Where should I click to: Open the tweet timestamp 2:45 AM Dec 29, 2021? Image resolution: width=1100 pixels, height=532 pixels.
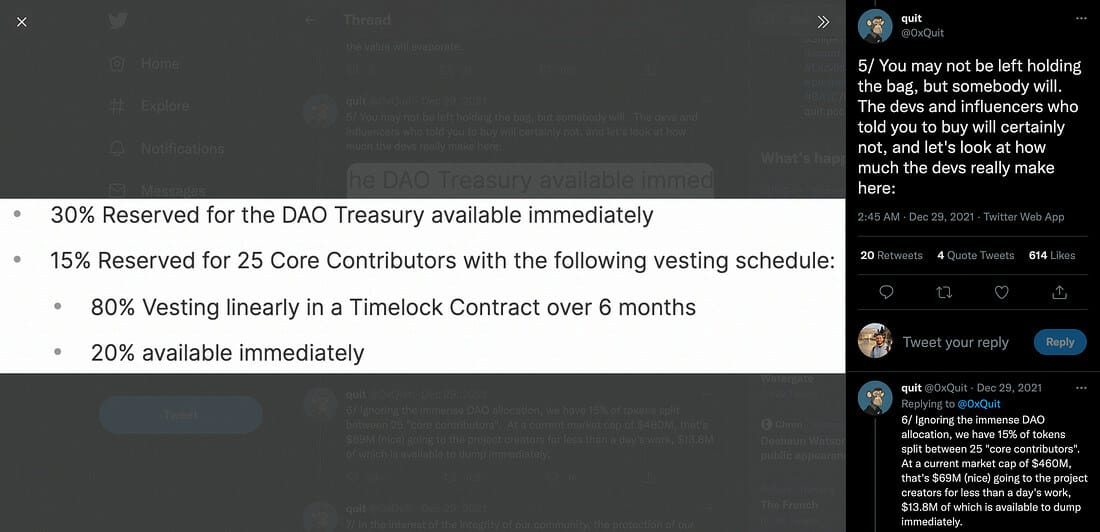[915, 217]
